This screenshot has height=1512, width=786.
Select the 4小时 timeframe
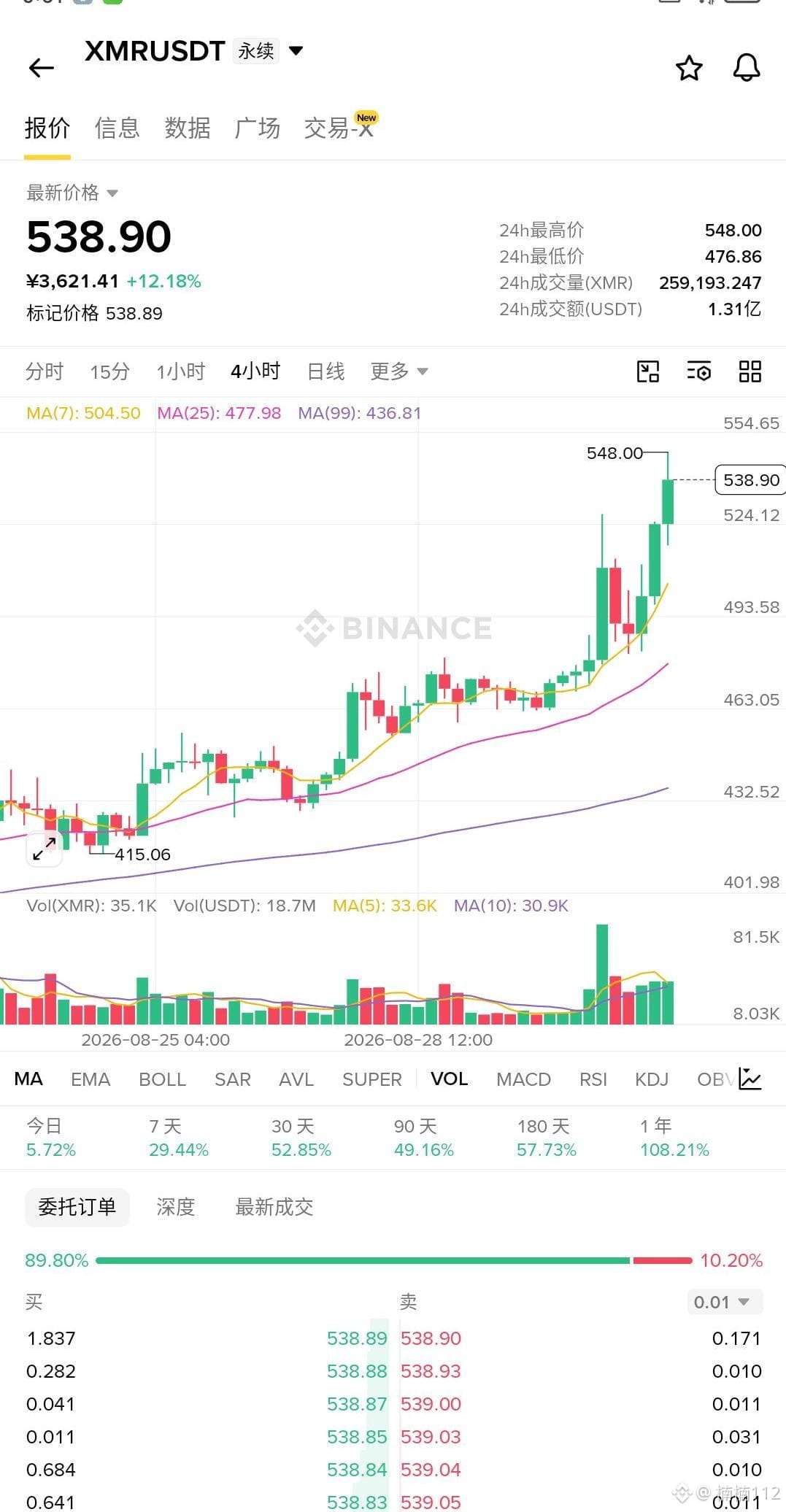[x=255, y=371]
